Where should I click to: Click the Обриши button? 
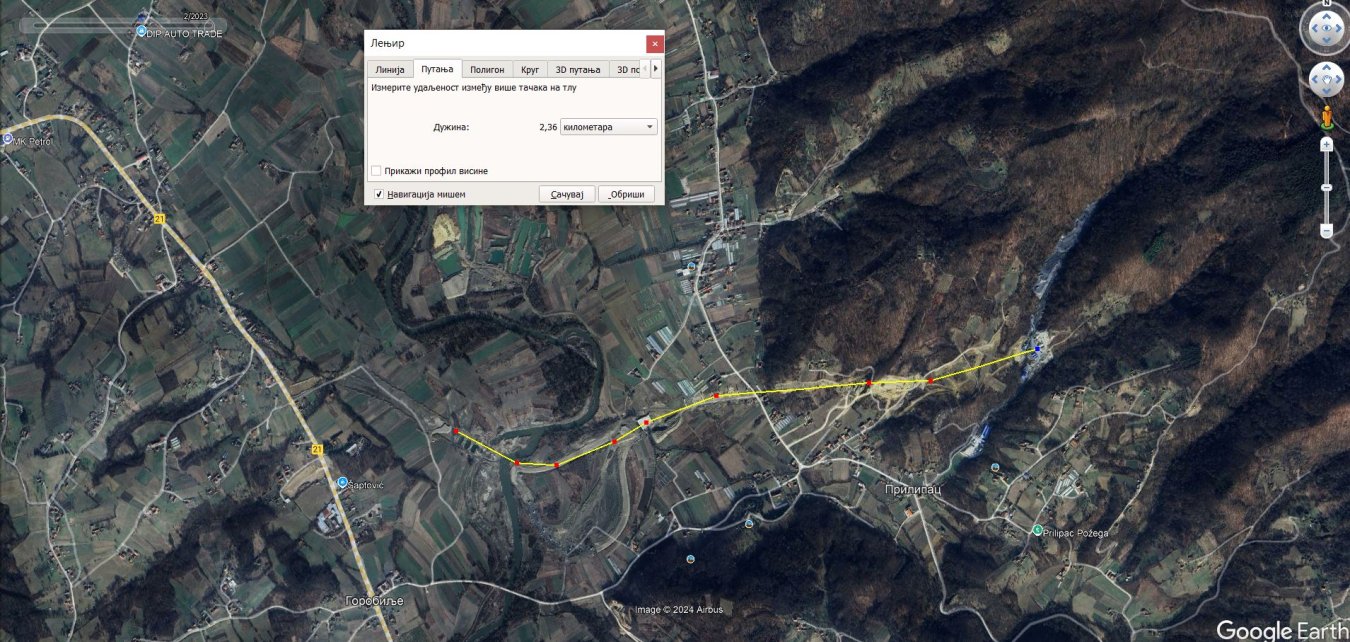point(627,194)
